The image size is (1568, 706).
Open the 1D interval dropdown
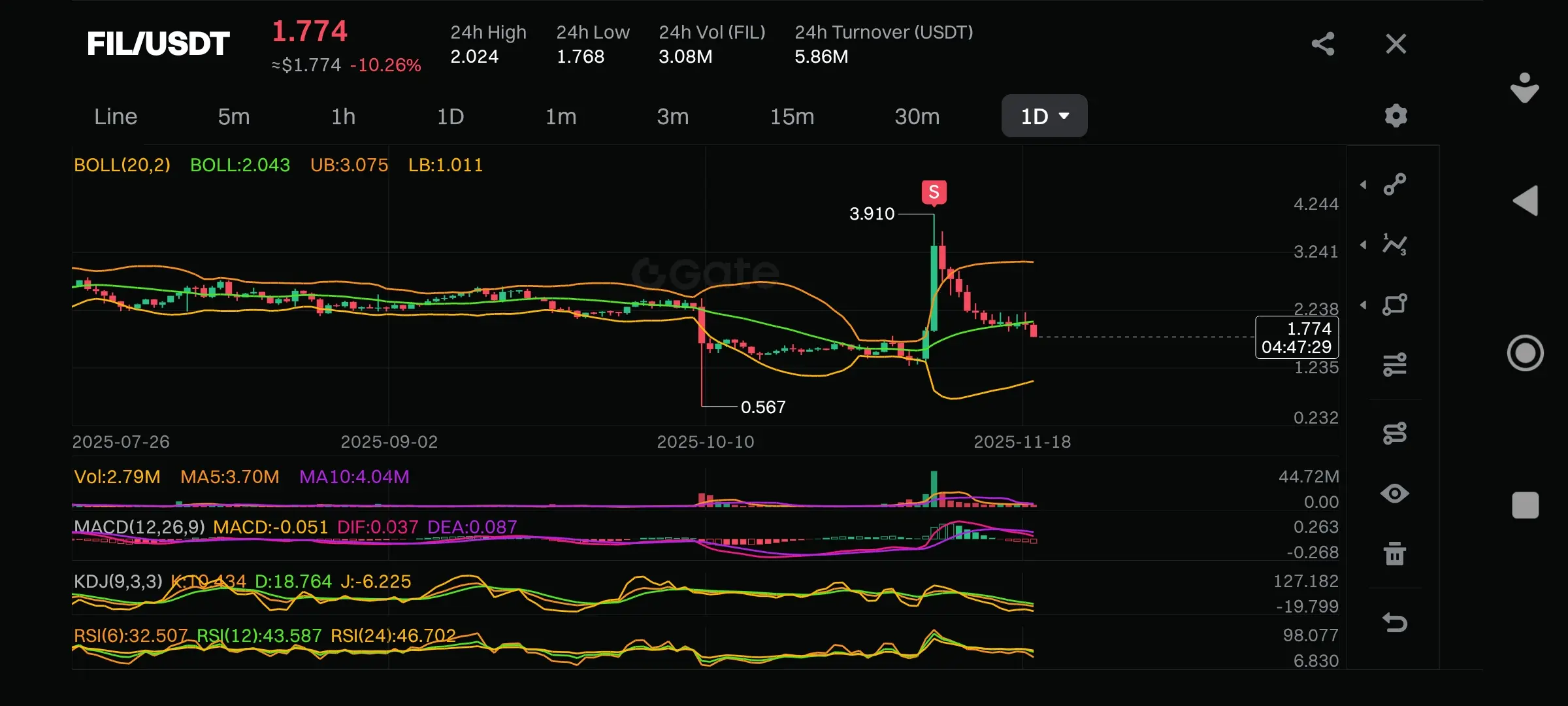coord(1044,116)
